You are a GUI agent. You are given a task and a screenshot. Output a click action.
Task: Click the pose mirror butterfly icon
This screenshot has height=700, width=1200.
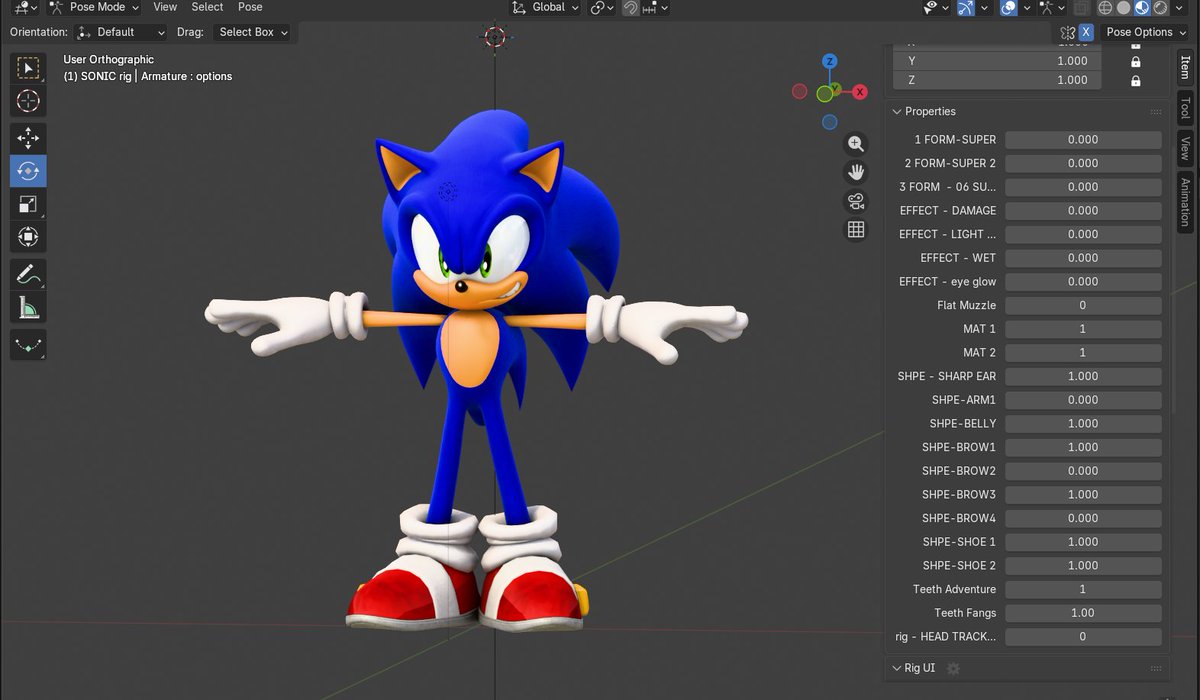tap(1068, 32)
